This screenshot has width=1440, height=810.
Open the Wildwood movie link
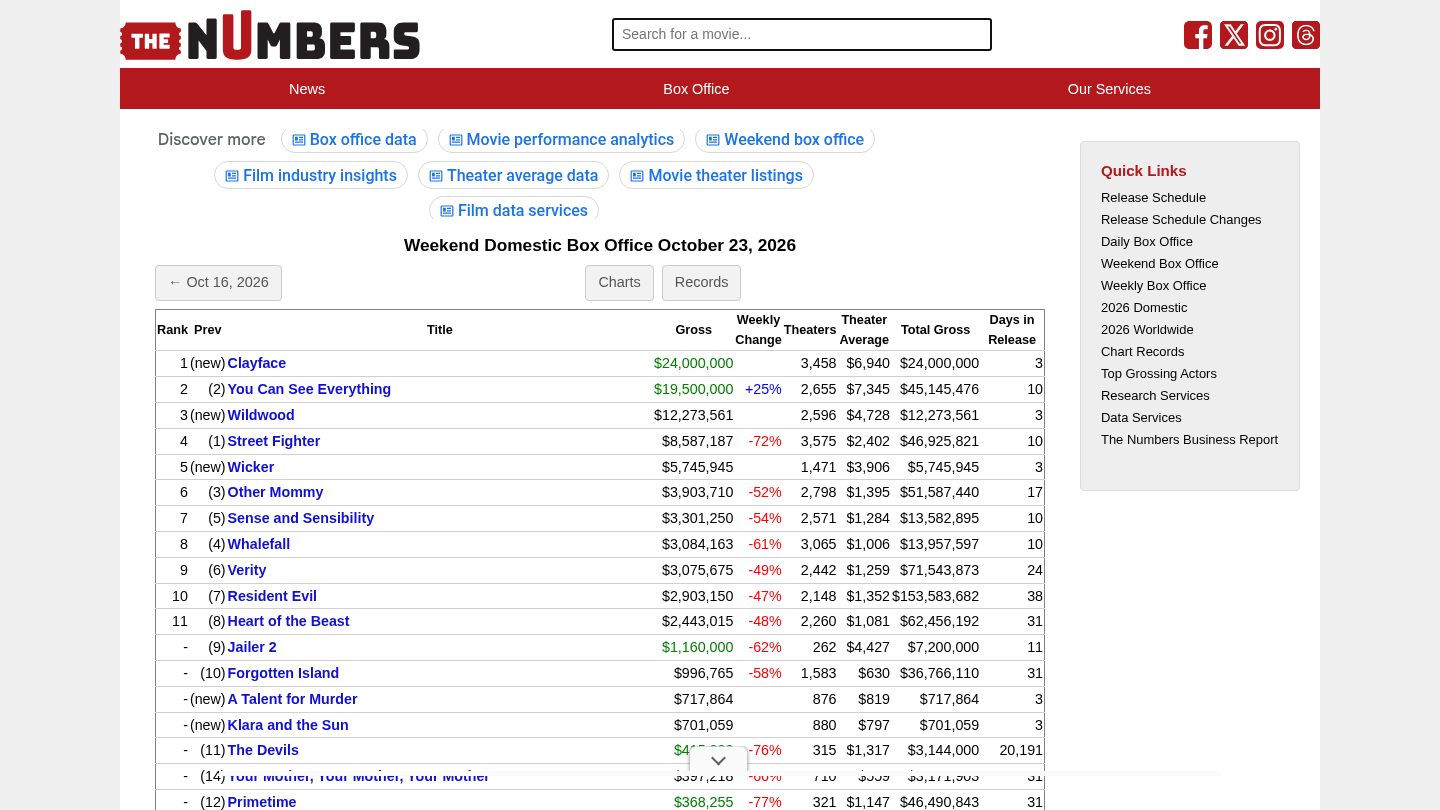[261, 415]
